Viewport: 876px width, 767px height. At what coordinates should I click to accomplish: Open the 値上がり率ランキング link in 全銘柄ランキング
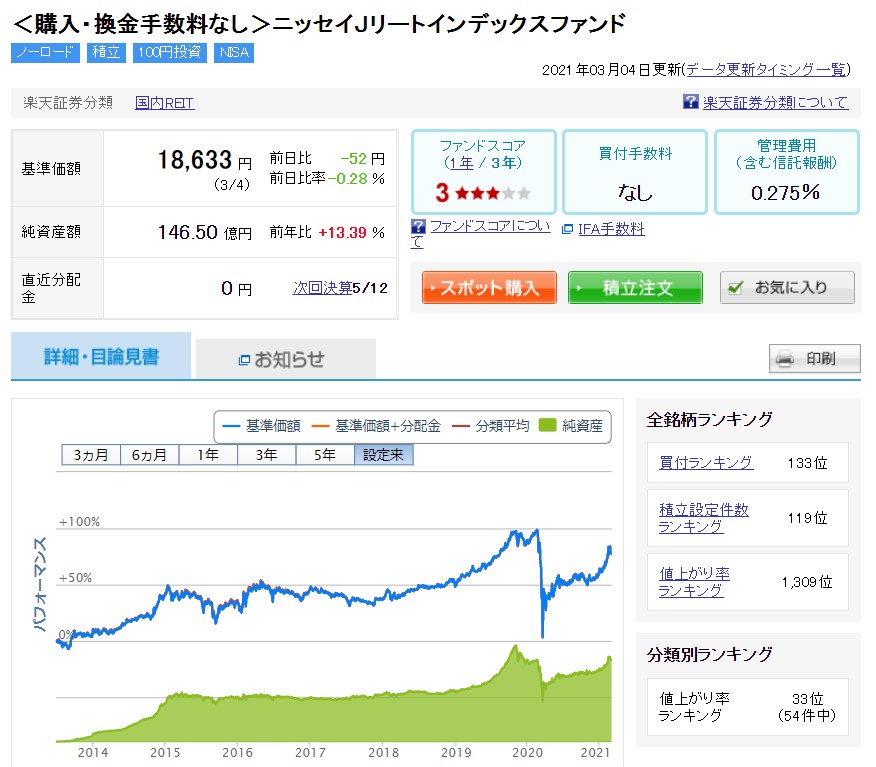(x=694, y=582)
